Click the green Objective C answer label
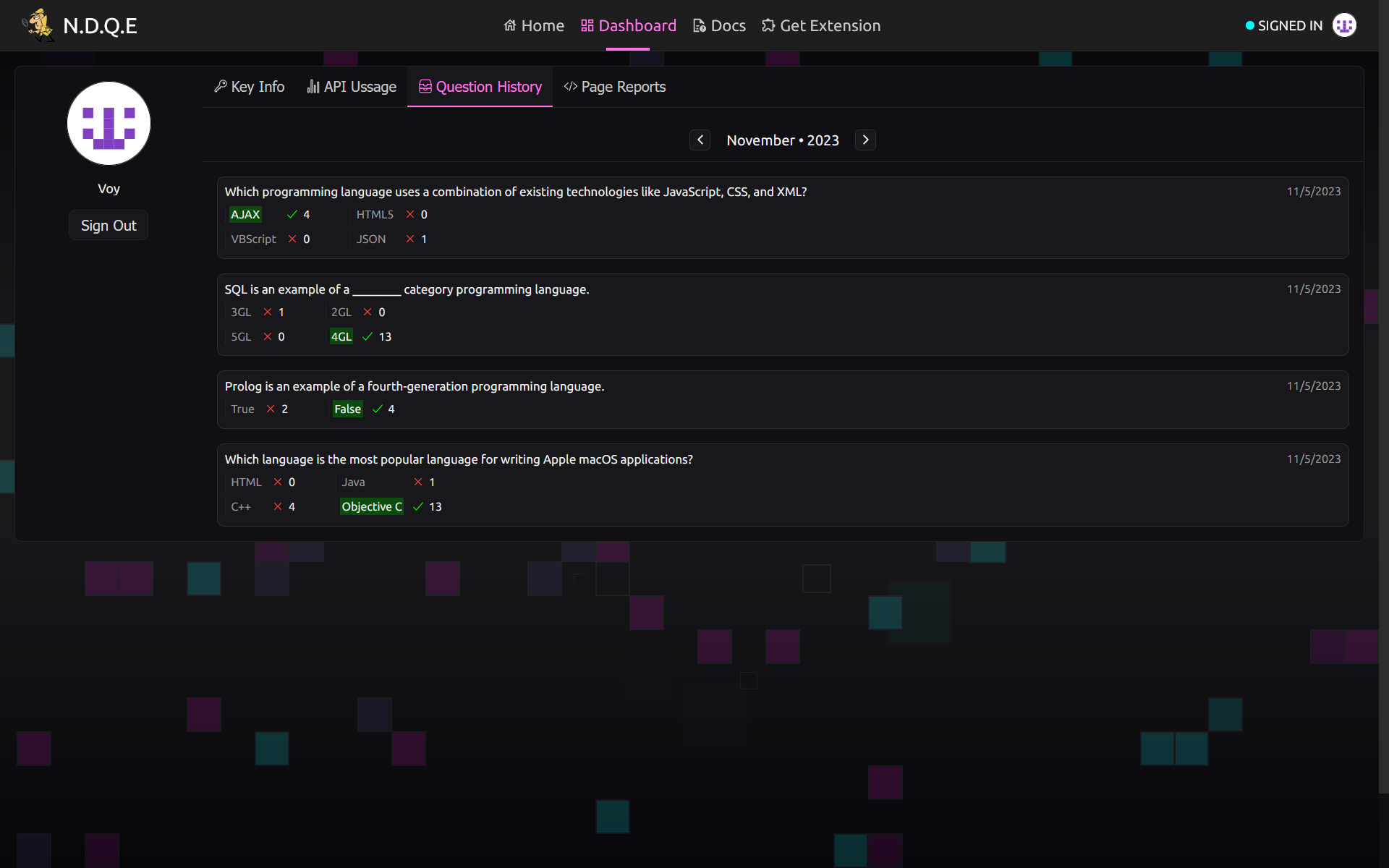 tap(372, 507)
